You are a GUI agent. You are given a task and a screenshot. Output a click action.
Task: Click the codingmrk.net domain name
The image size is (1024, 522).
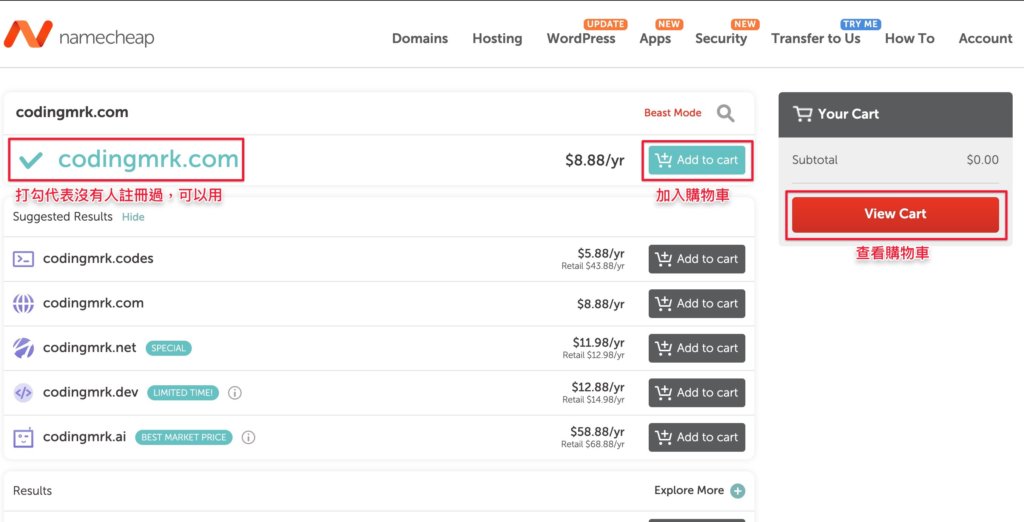tap(89, 348)
